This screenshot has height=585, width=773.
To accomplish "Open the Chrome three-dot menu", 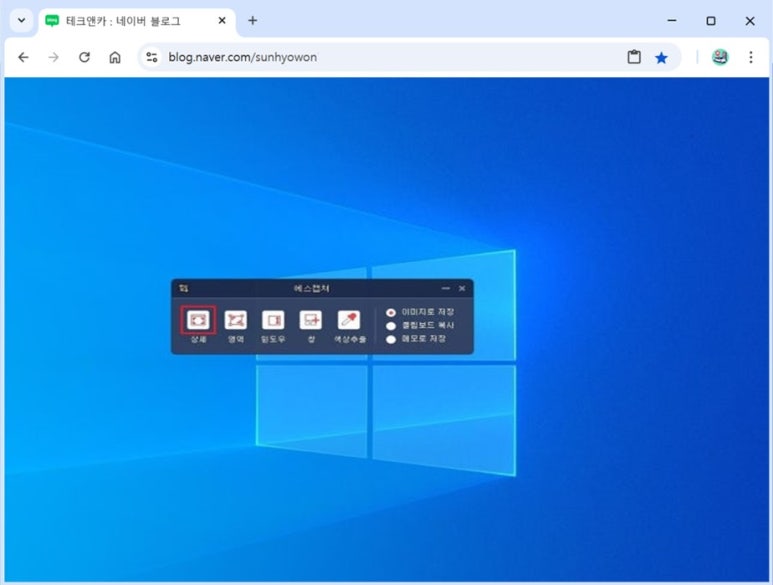I will pyautogui.click(x=751, y=57).
